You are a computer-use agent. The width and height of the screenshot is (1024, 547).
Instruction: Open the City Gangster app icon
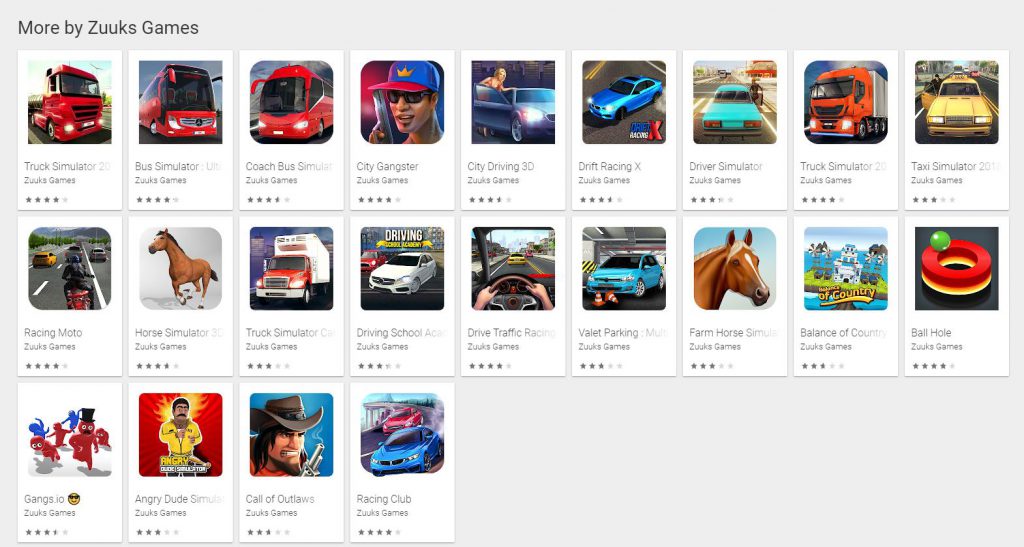tap(402, 102)
